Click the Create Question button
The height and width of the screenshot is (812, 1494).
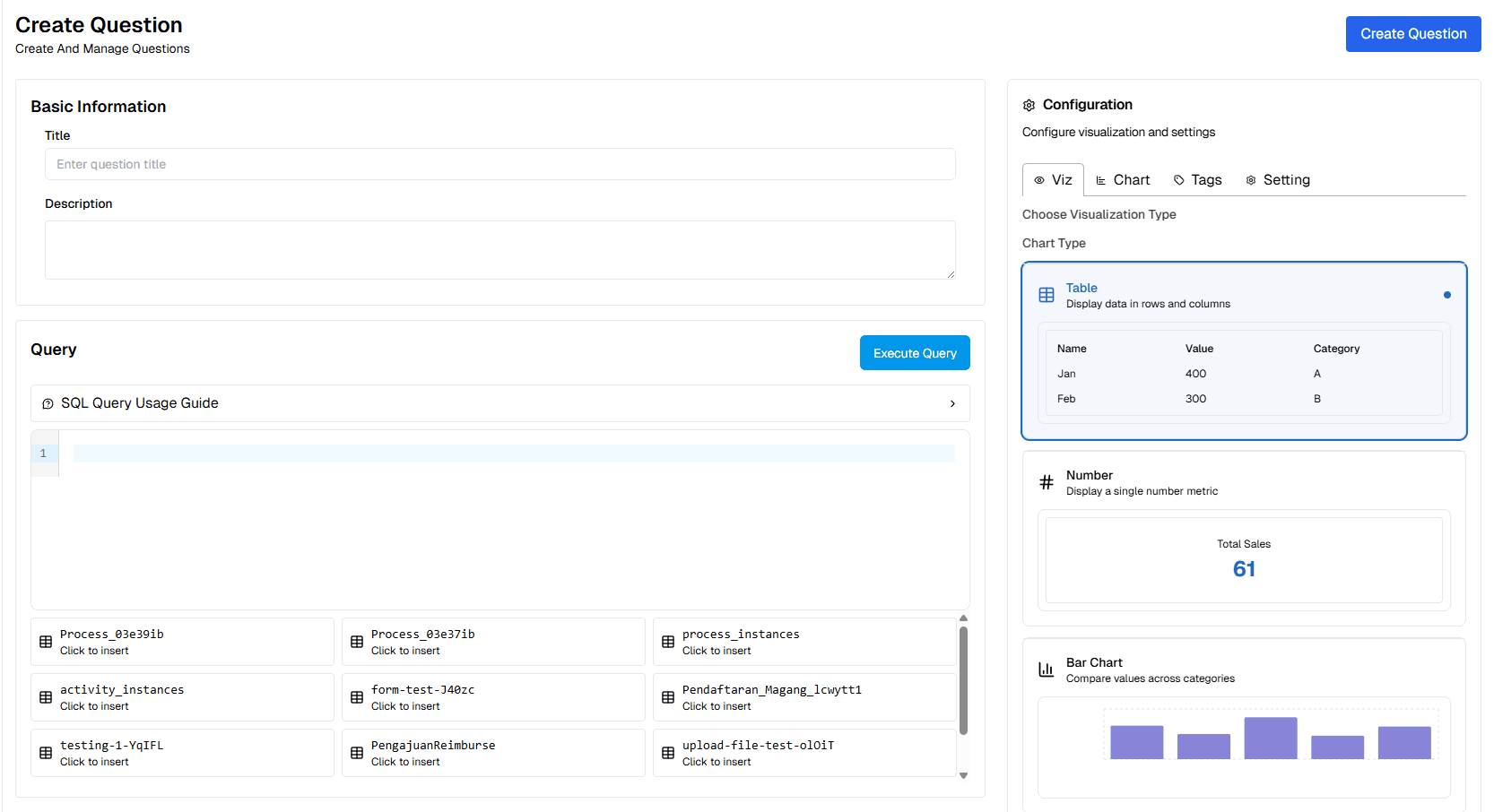tap(1412, 34)
